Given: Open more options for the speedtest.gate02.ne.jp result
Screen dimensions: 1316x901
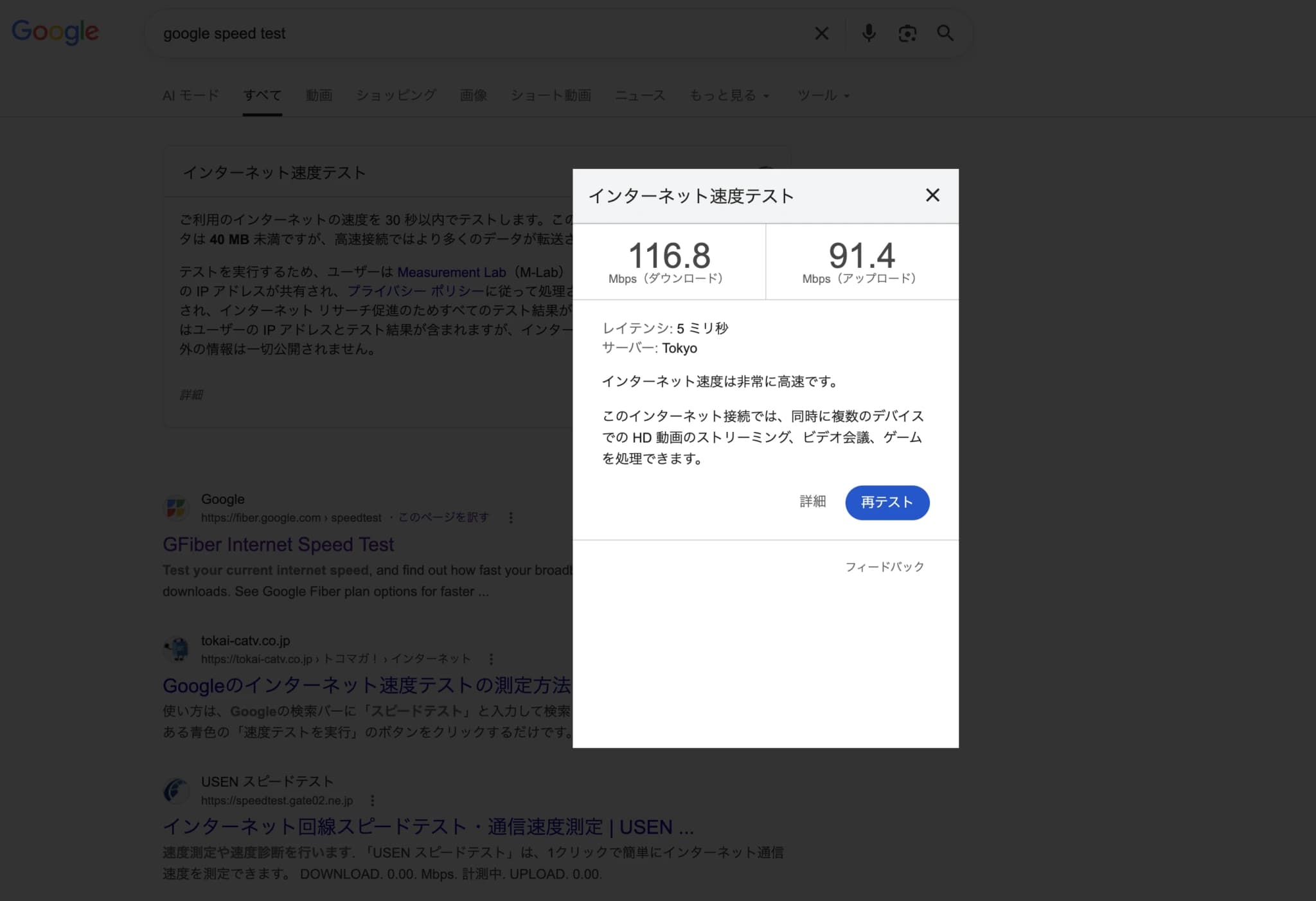Looking at the screenshot, I should point(372,800).
